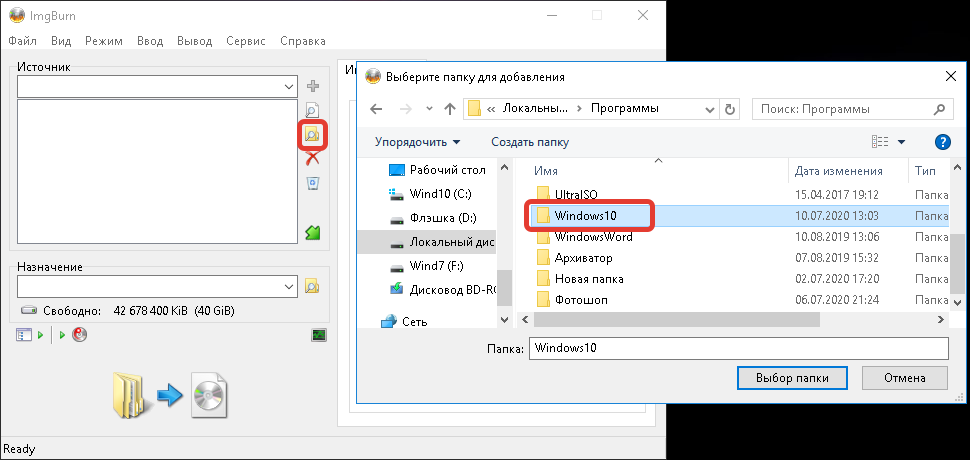970x460 pixels.
Task: Open the Упорядочить dropdown menu
Action: (x=418, y=142)
